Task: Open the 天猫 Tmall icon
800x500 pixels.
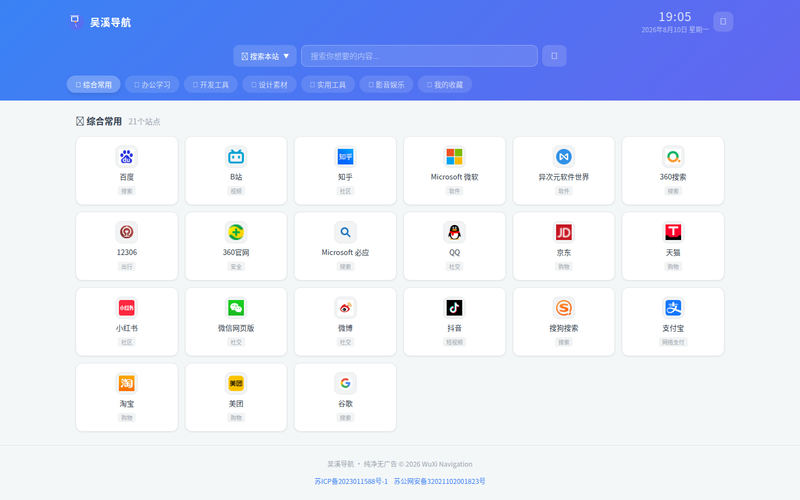Action: (x=673, y=232)
